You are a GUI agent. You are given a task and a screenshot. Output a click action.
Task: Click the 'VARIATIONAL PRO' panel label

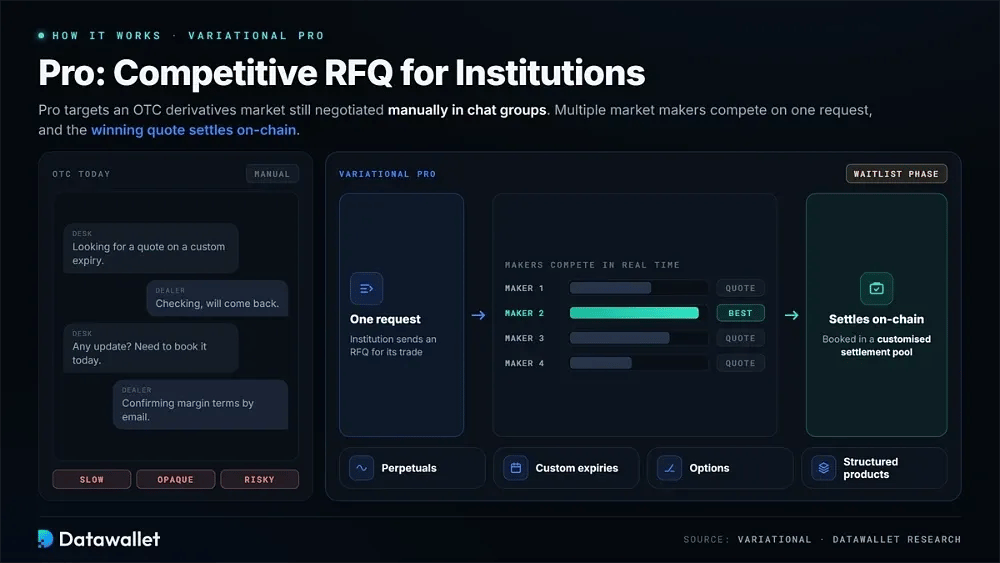click(x=387, y=174)
